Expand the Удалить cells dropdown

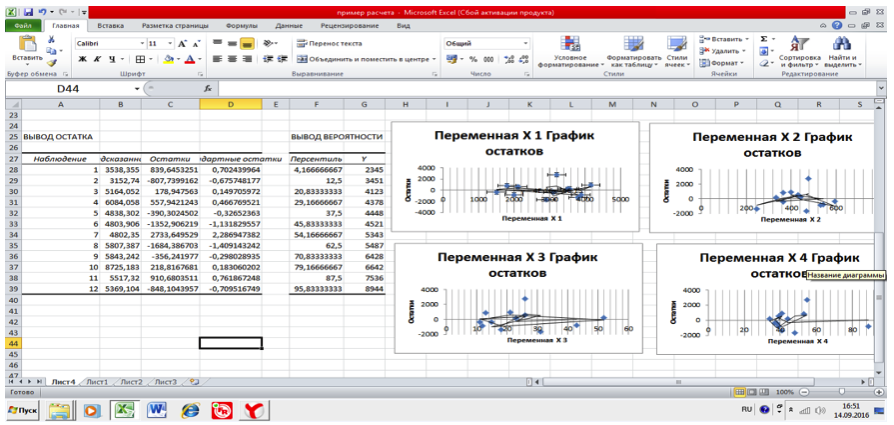click(x=746, y=51)
